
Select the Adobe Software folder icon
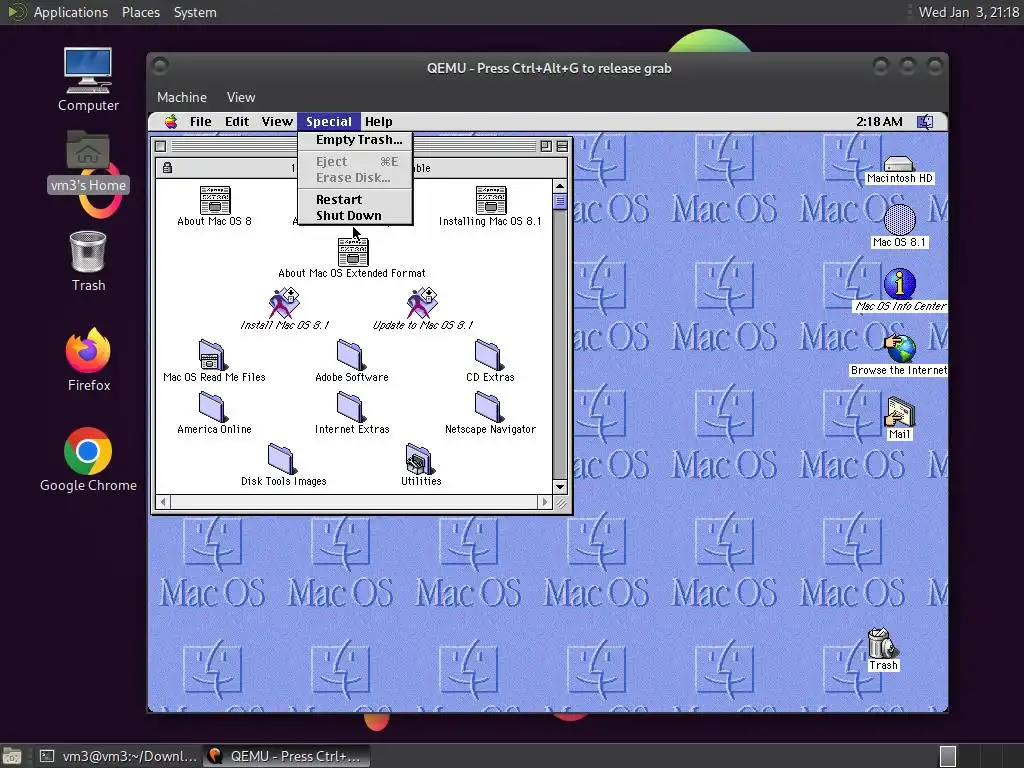(x=351, y=355)
